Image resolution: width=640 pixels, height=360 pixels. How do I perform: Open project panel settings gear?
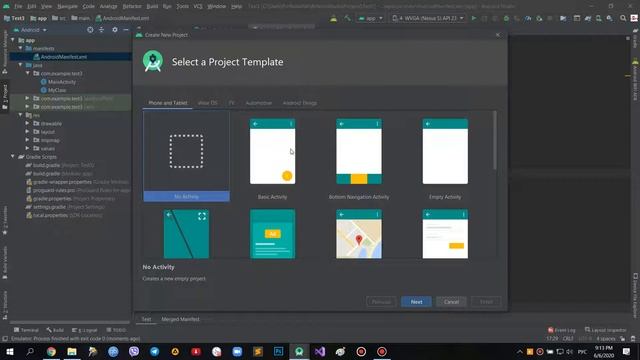click(x=115, y=30)
